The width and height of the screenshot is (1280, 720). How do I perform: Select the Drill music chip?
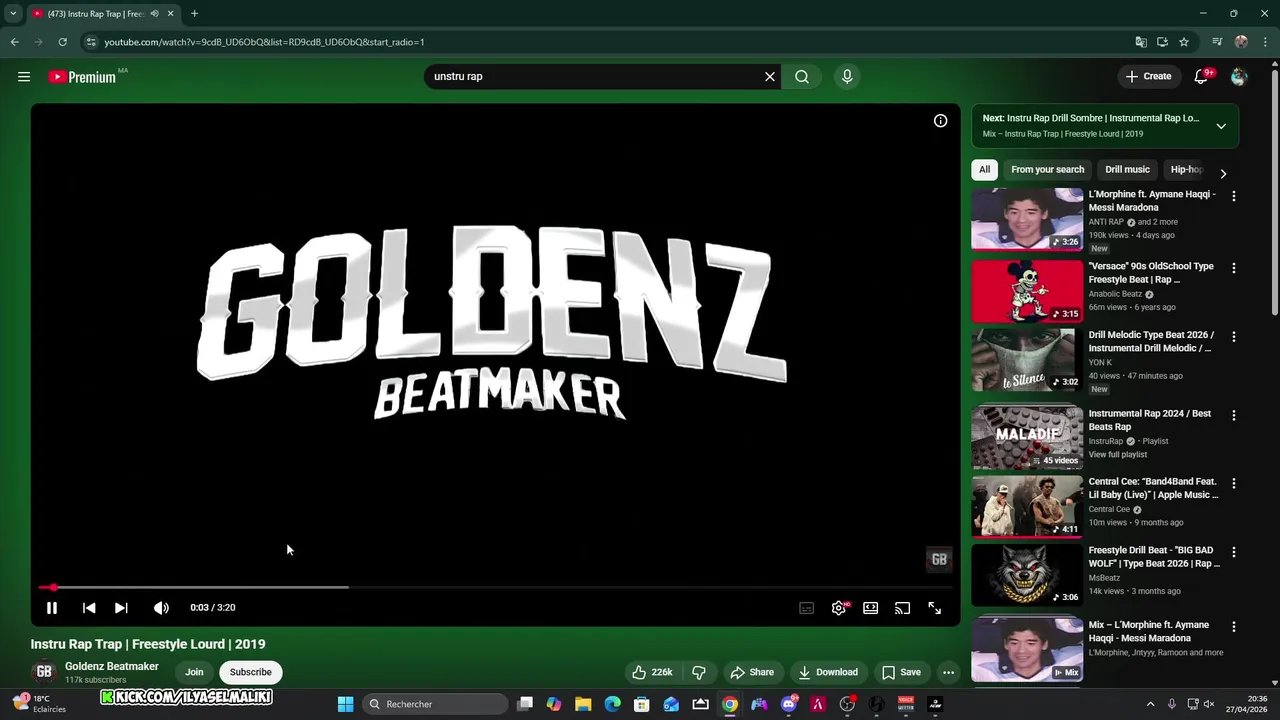pos(1127,169)
